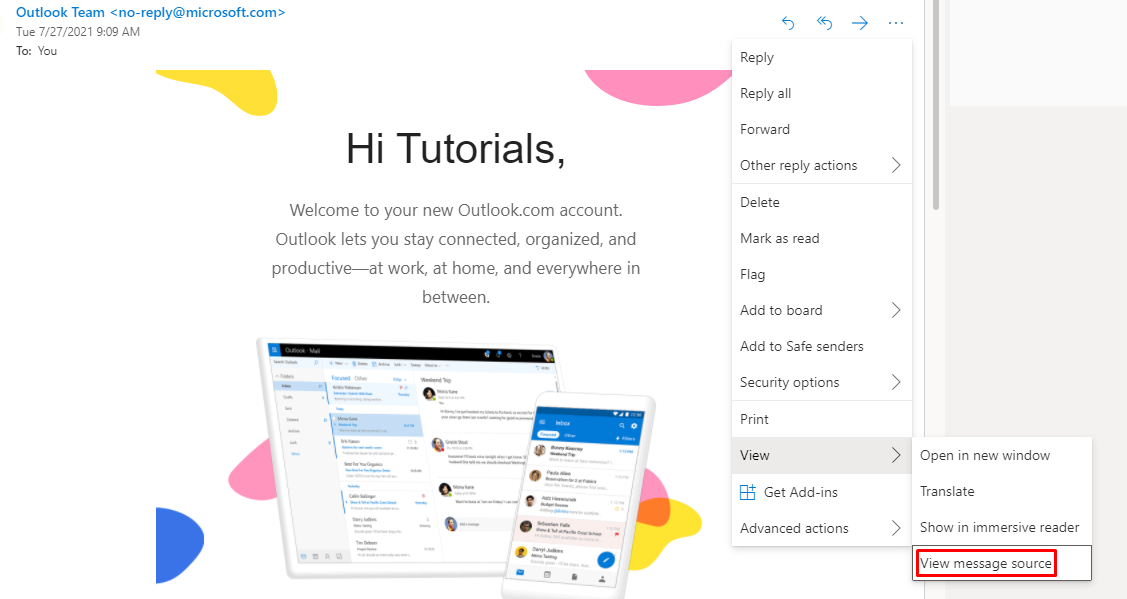Click the Get Add-ins grid icon
The height and width of the screenshot is (599, 1127).
(747, 492)
